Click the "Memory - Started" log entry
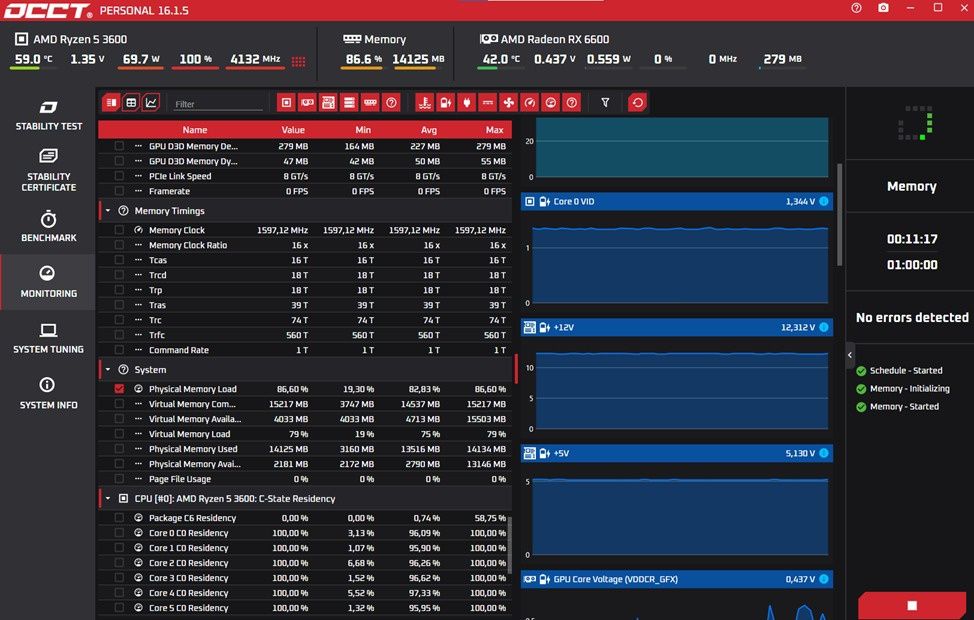 pyautogui.click(x=904, y=407)
